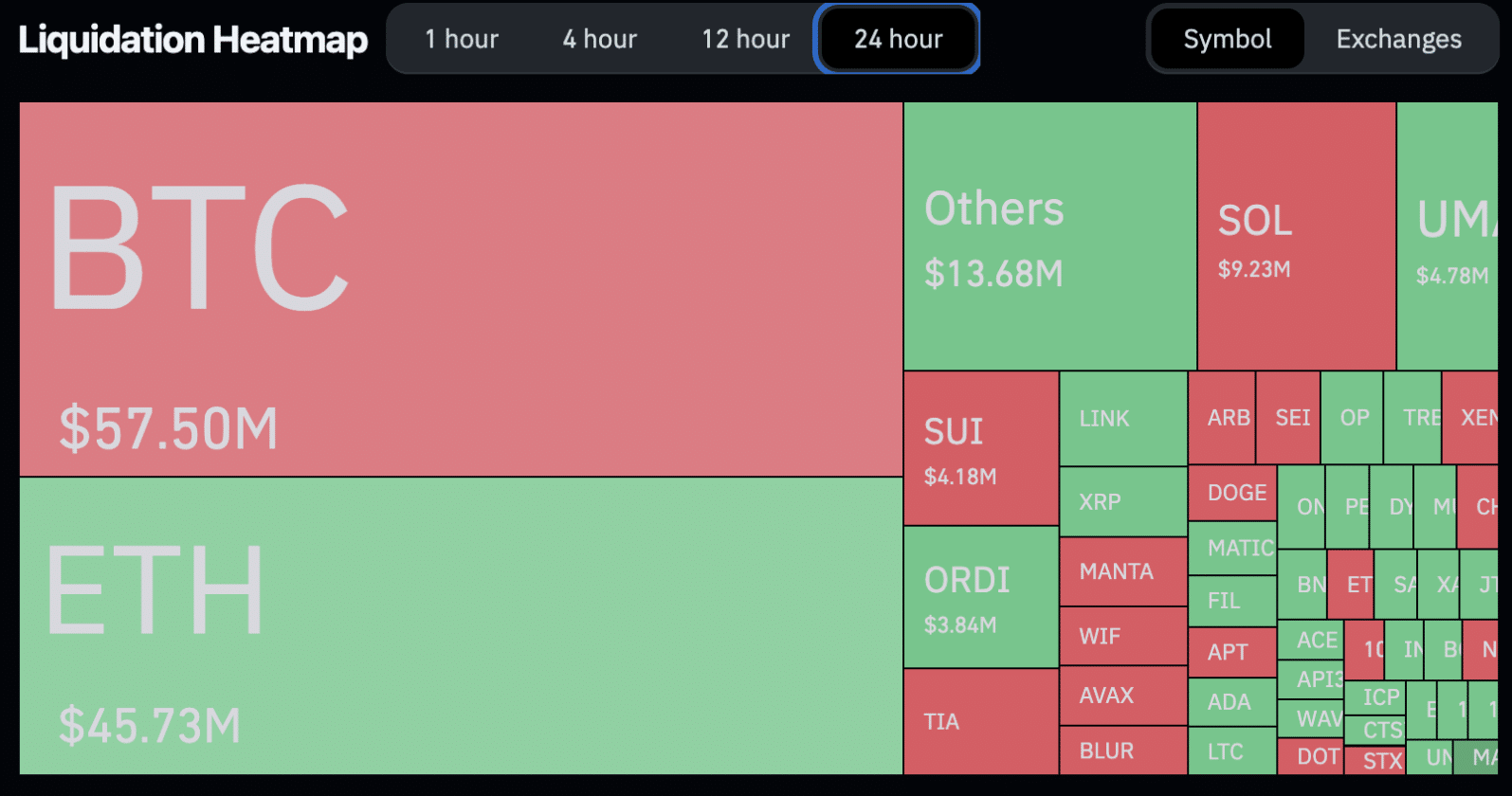Image resolution: width=1512 pixels, height=796 pixels.
Task: Select the FIL tile
Action: point(1232,601)
